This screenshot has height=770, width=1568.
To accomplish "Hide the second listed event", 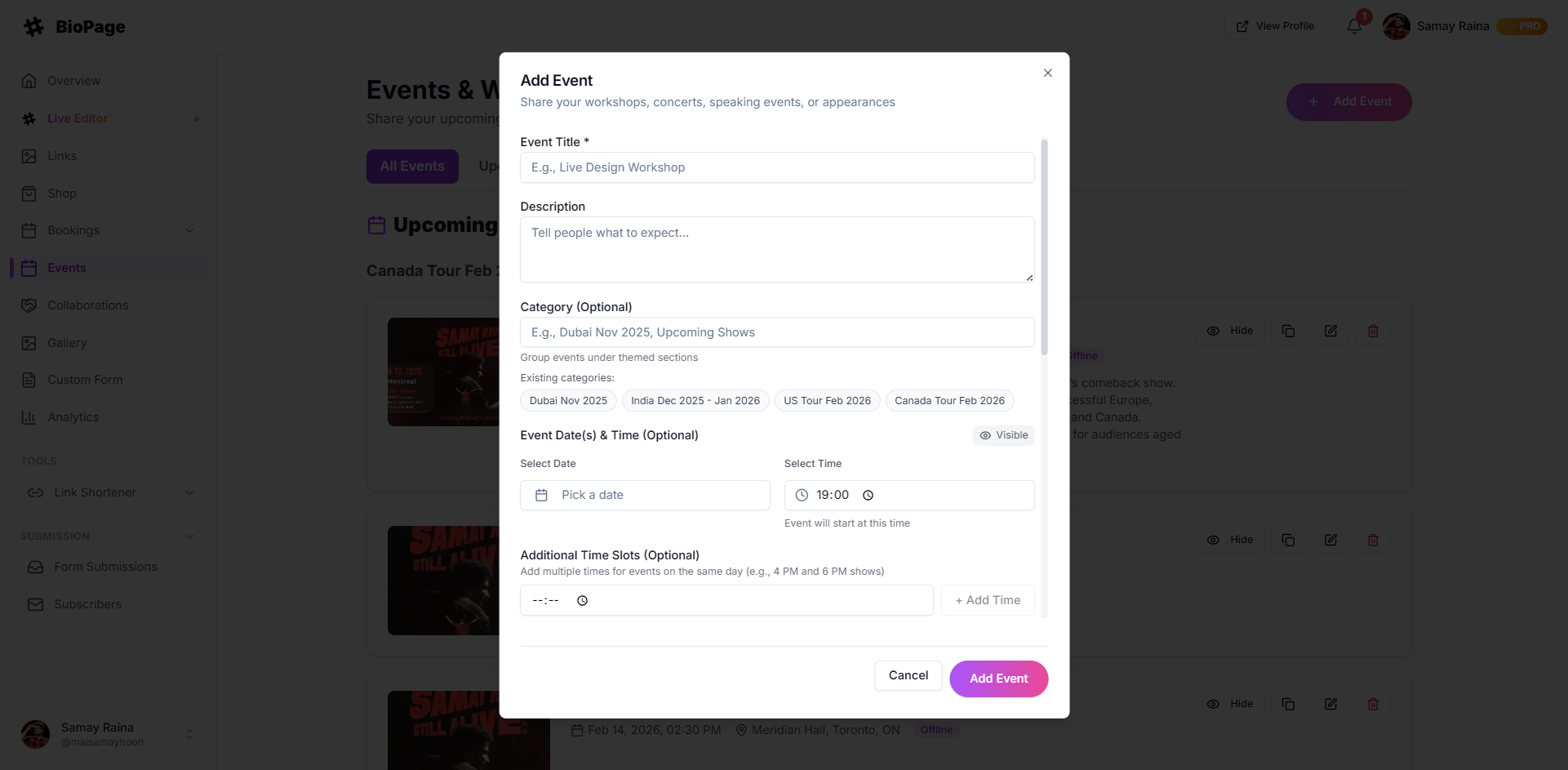I will [x=1230, y=540].
